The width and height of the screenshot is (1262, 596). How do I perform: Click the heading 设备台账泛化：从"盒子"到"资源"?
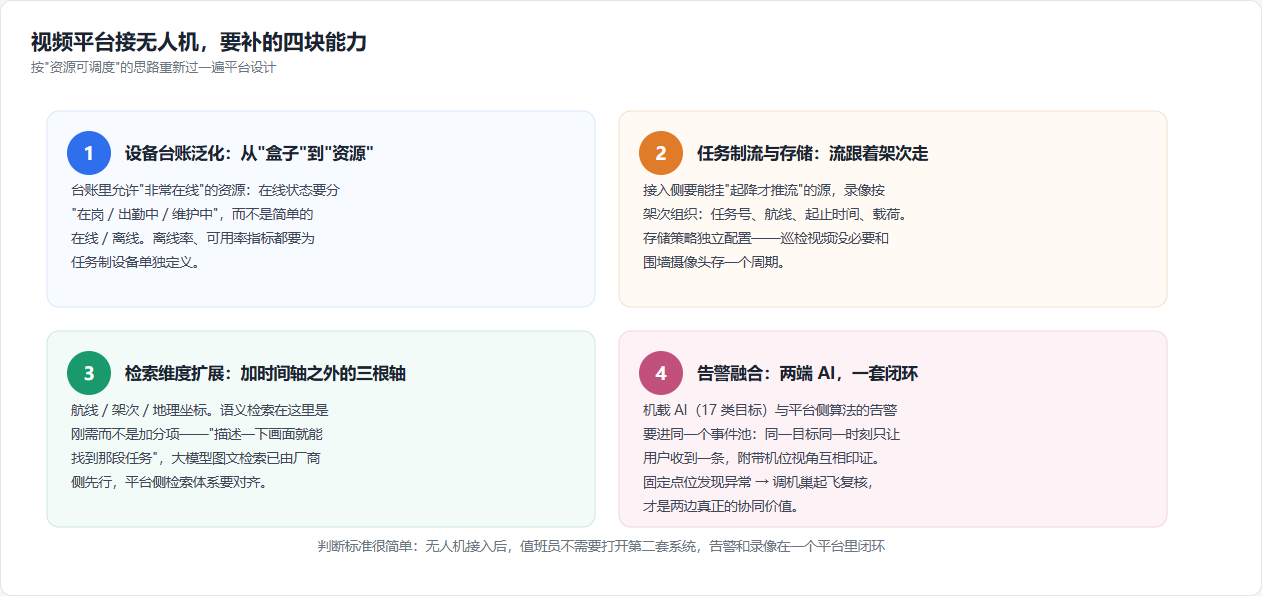(249, 154)
